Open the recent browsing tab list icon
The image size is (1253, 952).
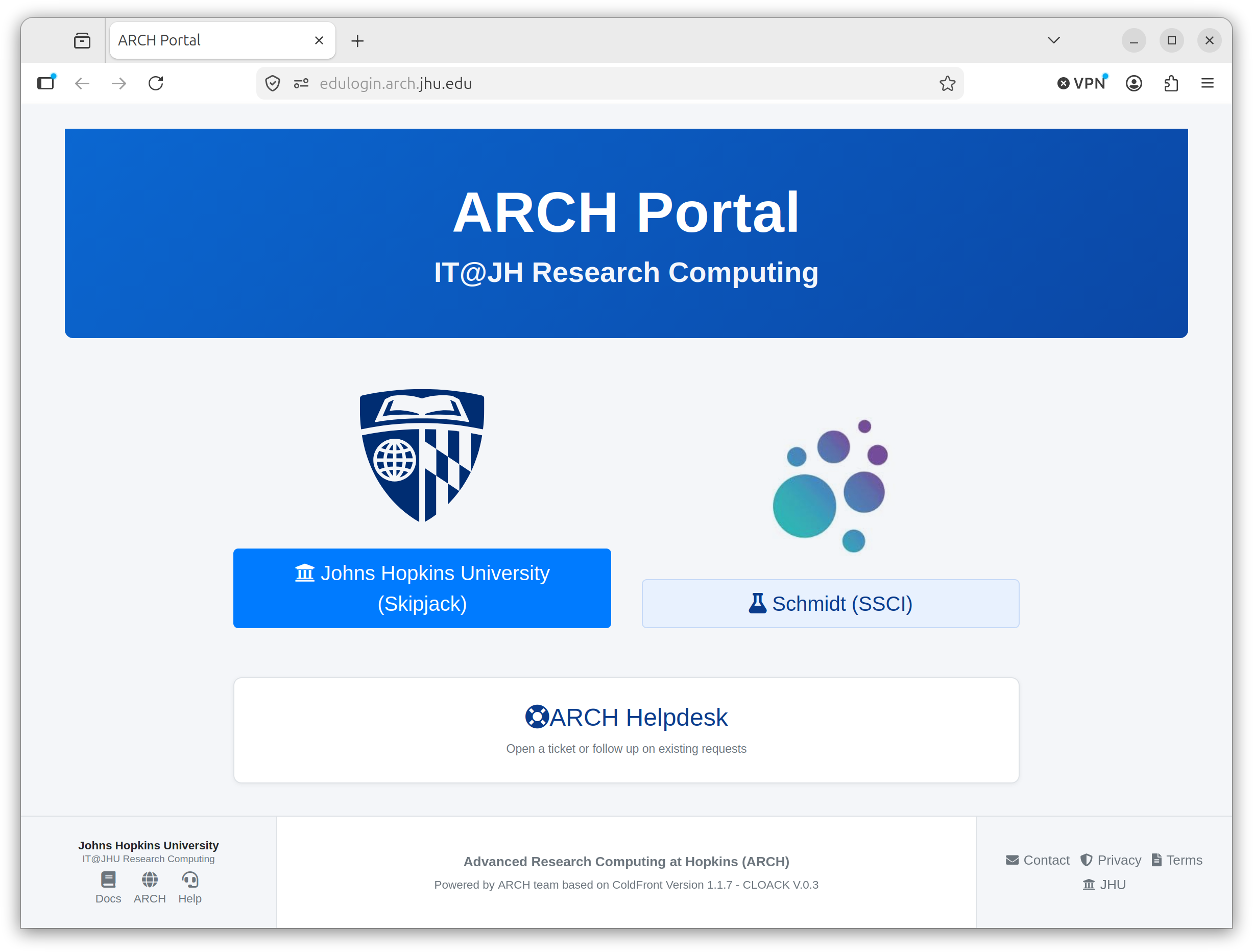[82, 40]
